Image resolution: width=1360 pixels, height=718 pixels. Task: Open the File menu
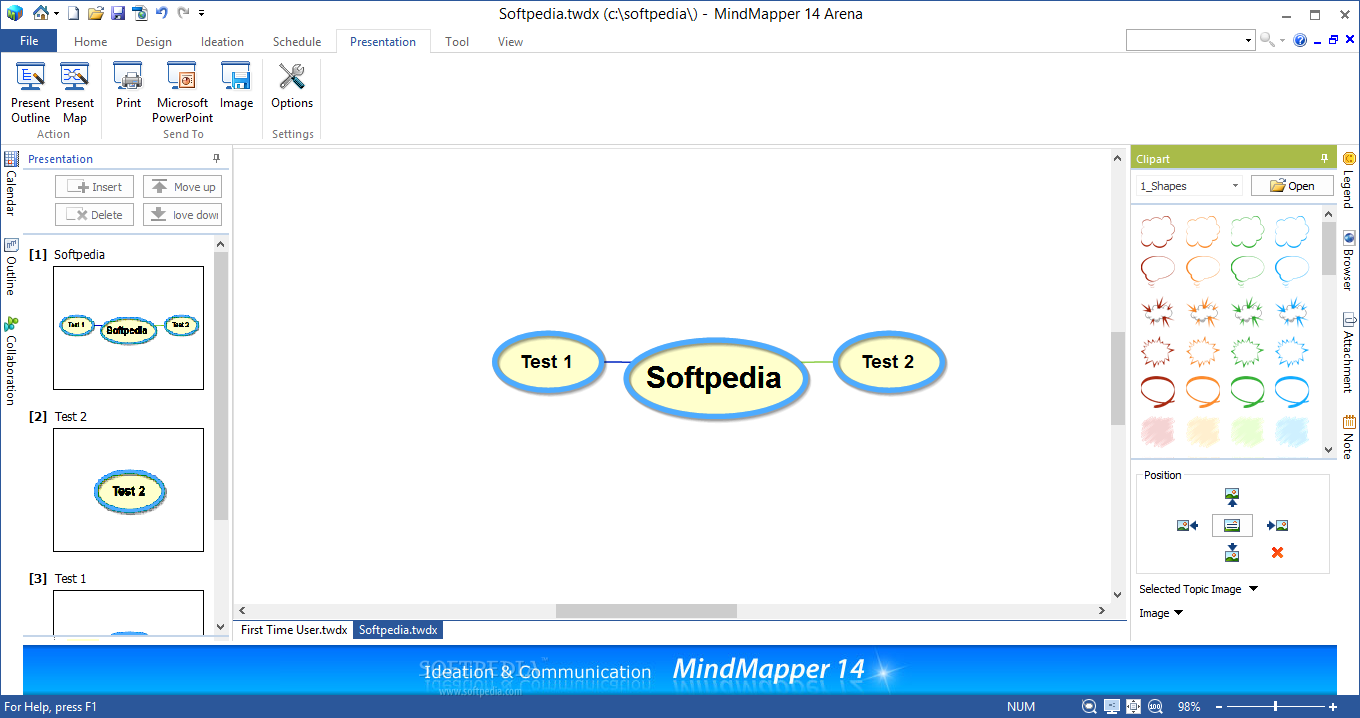coord(29,41)
